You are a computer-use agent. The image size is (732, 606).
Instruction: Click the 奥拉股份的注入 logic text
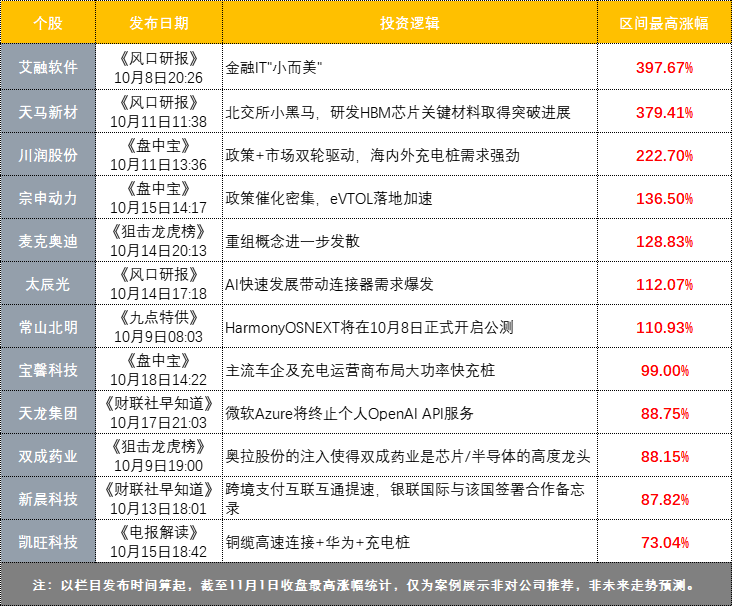(408, 456)
